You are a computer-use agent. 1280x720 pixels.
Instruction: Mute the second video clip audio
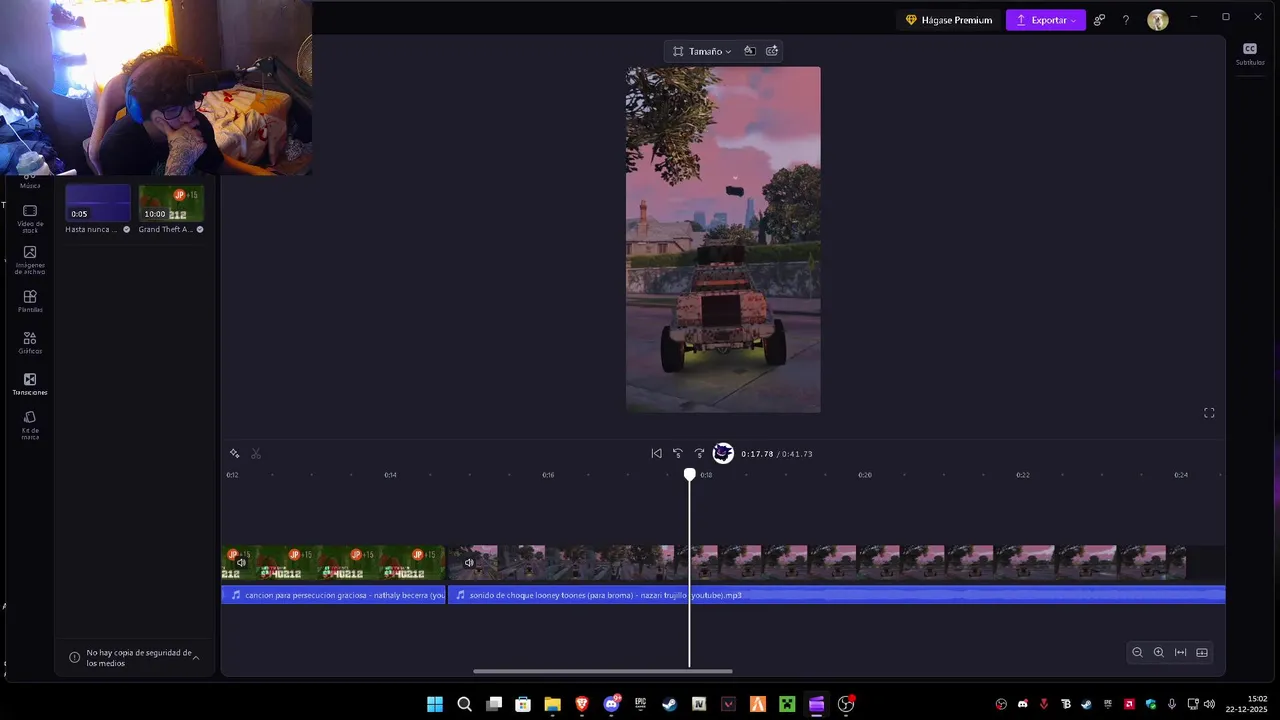469,563
